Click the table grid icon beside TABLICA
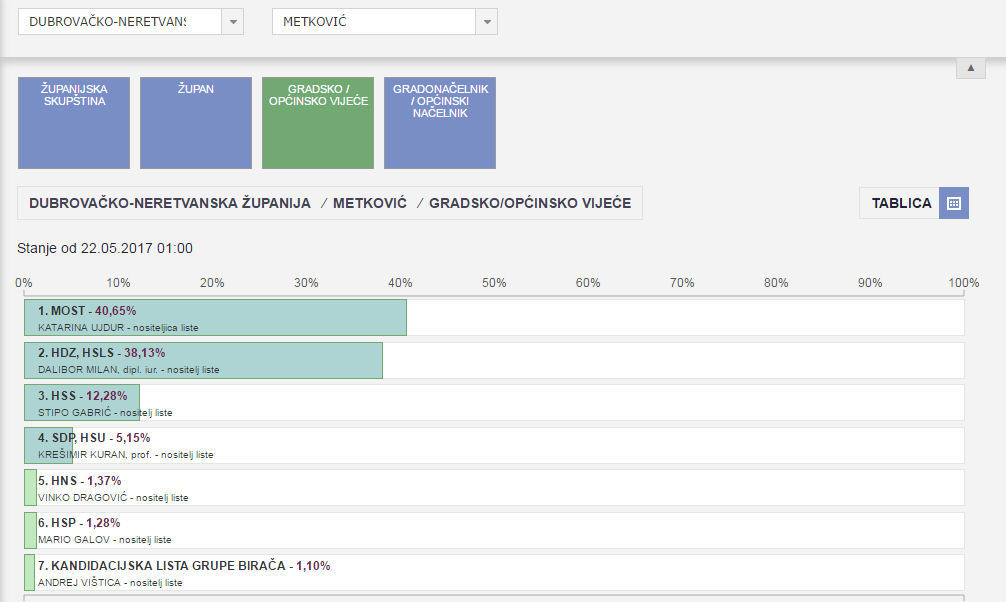 point(953,203)
